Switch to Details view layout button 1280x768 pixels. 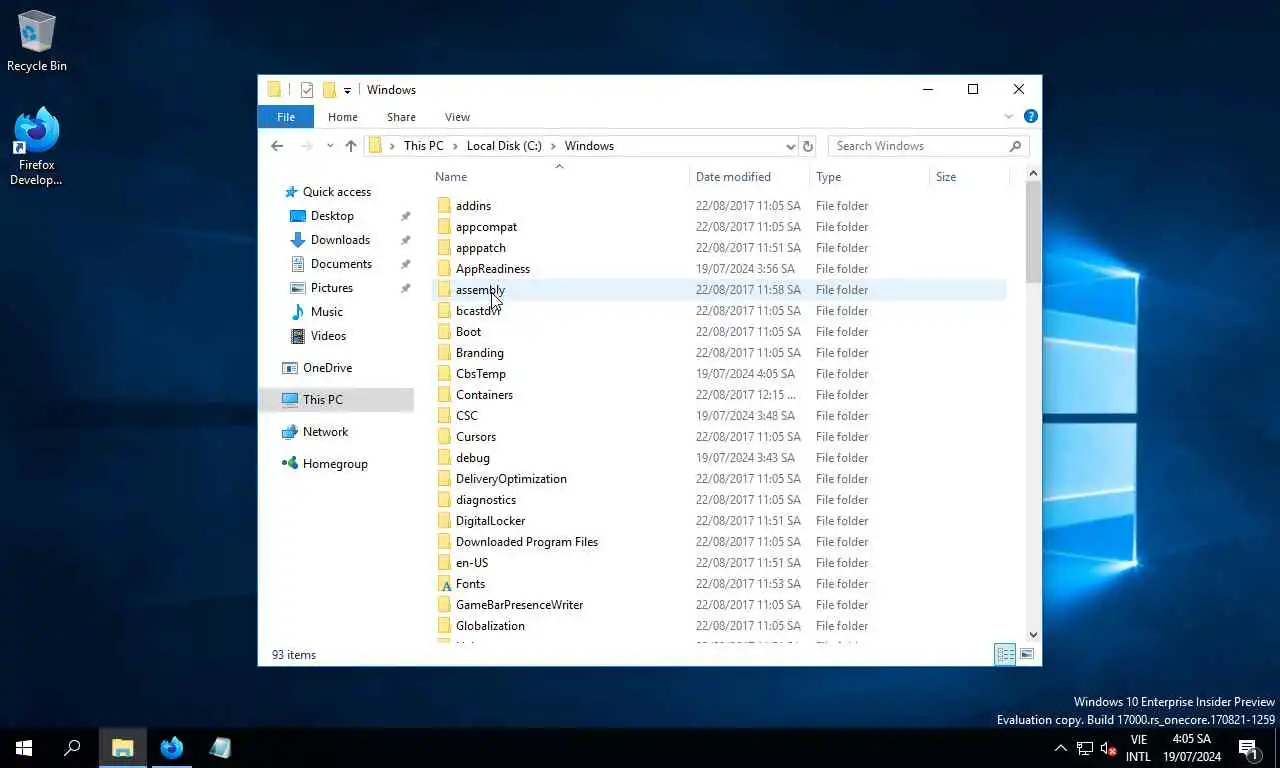pos(1005,655)
